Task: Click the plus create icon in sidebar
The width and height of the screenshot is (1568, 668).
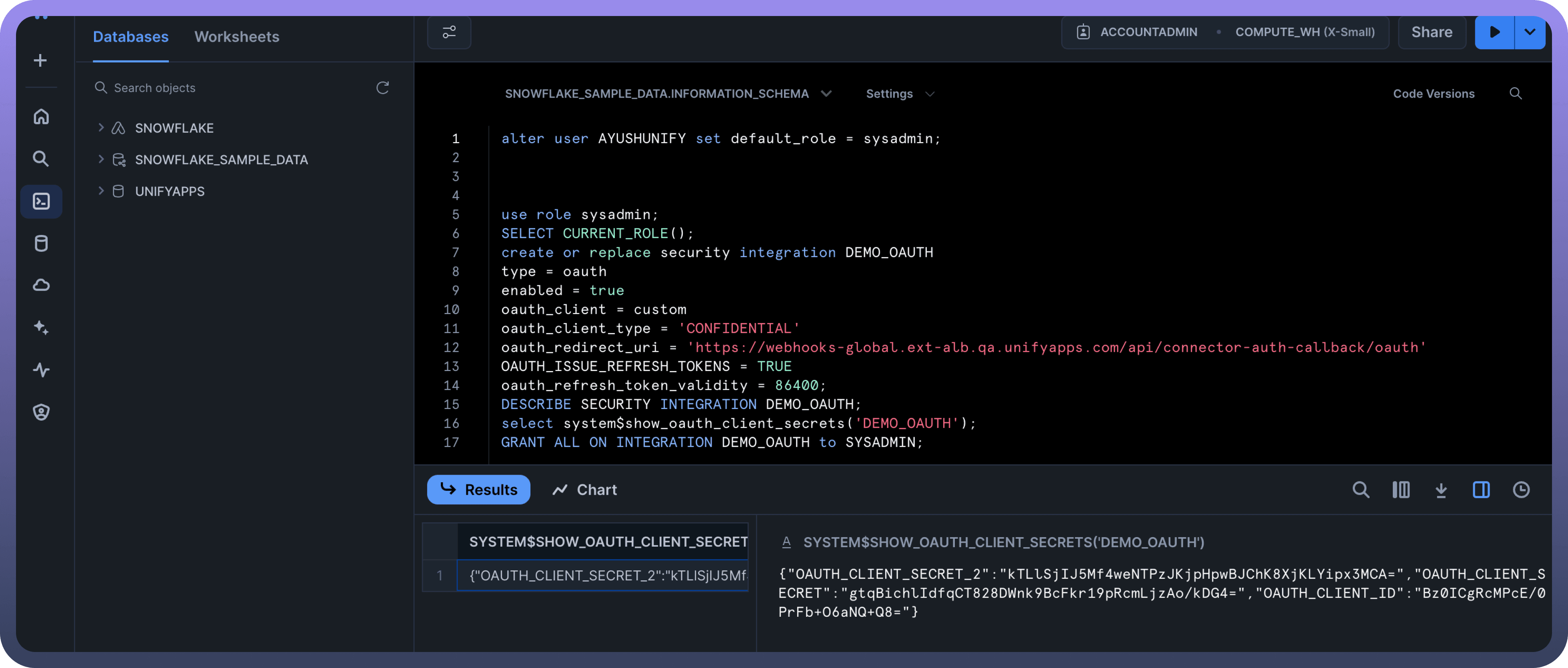Action: (40, 60)
